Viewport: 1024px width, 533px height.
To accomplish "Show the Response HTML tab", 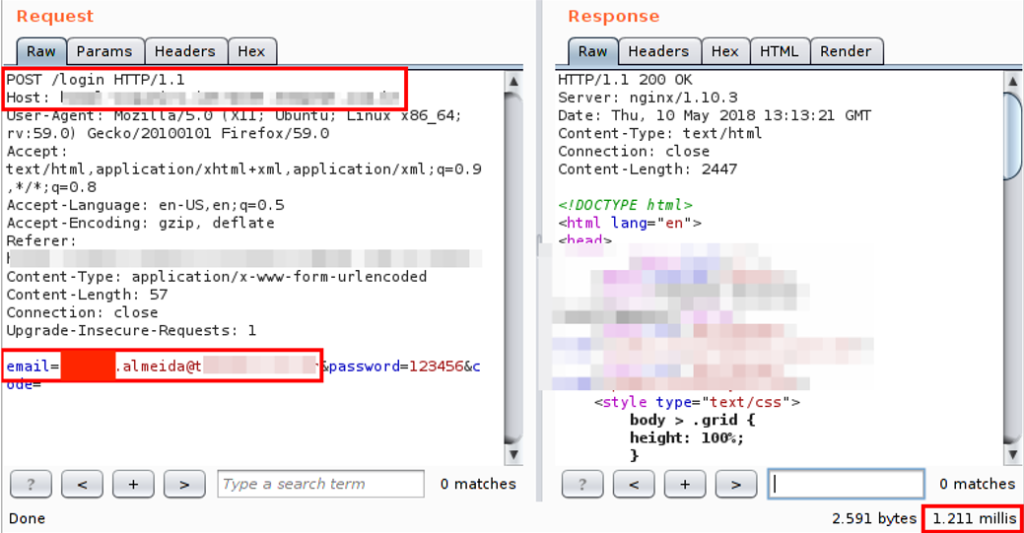I will [779, 51].
